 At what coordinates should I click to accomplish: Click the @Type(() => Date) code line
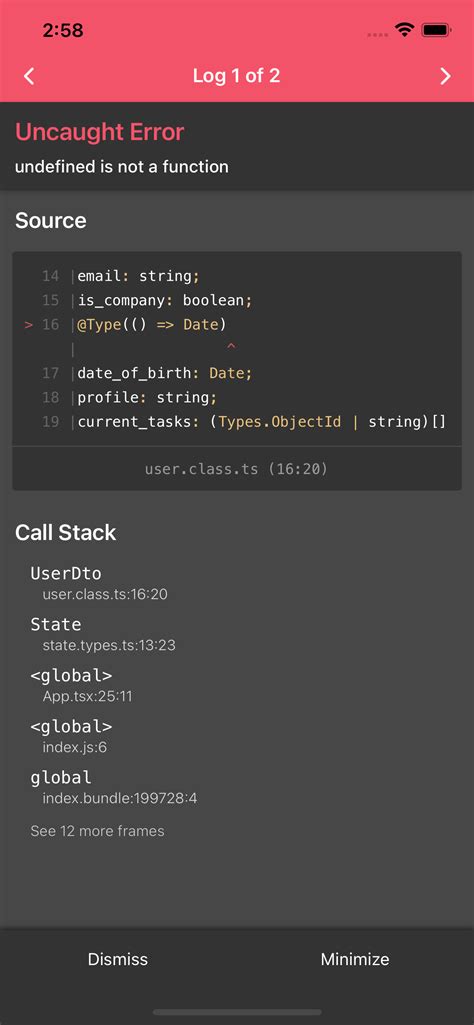click(x=152, y=325)
